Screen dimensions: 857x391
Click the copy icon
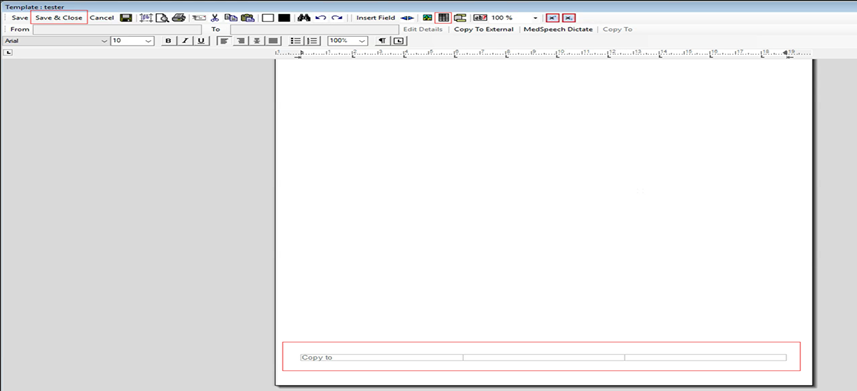(231, 18)
